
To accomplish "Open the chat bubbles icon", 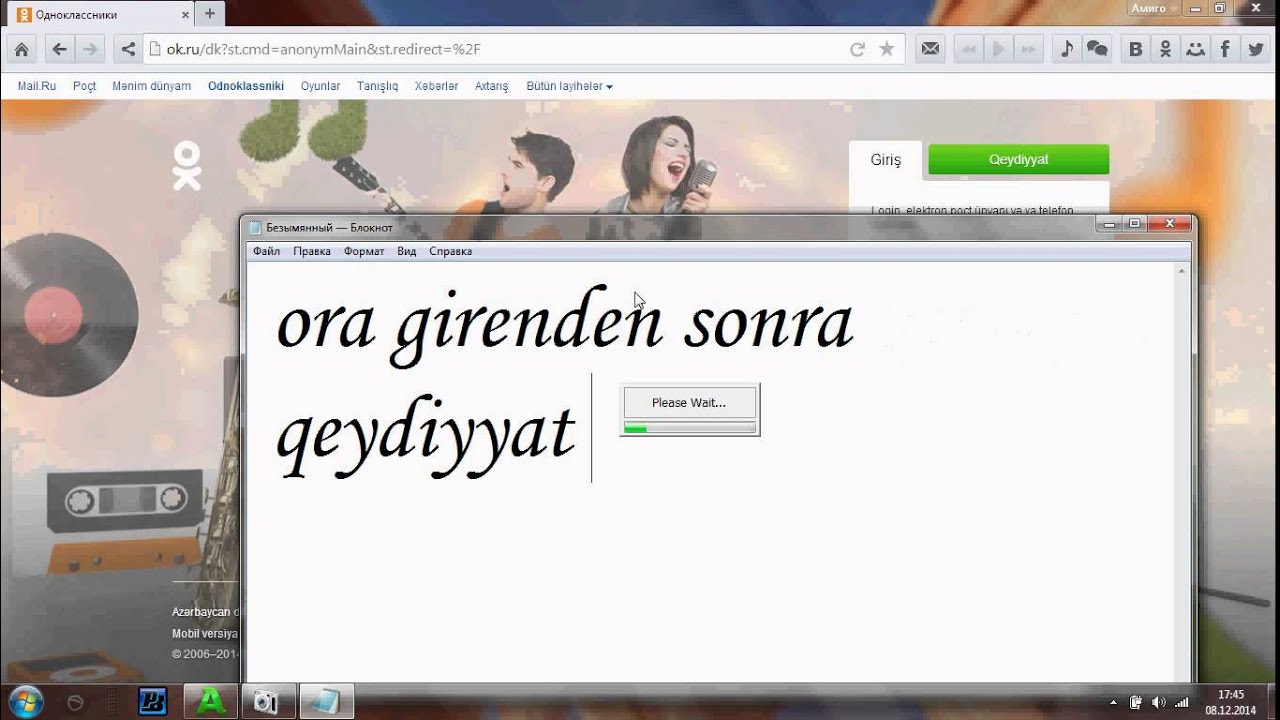I will [x=1097, y=49].
